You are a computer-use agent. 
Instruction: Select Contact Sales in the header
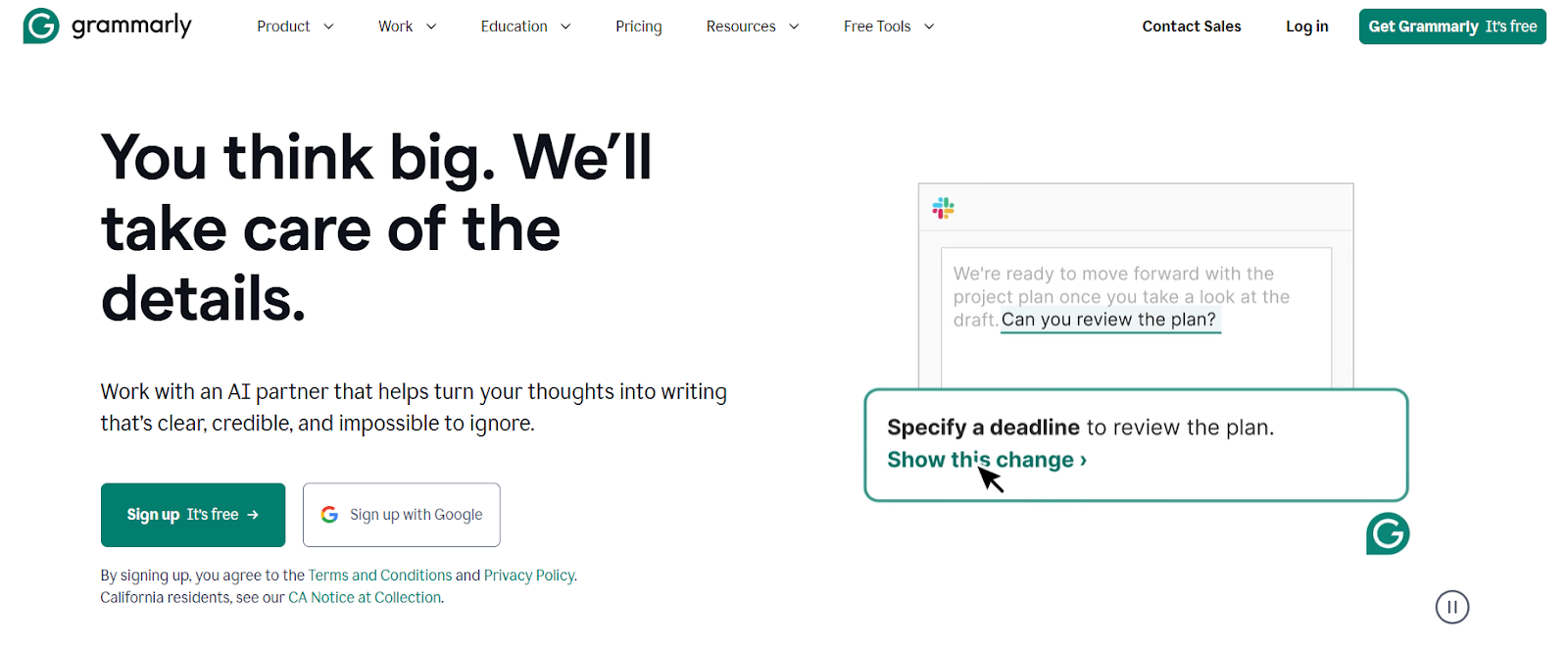pyautogui.click(x=1192, y=26)
